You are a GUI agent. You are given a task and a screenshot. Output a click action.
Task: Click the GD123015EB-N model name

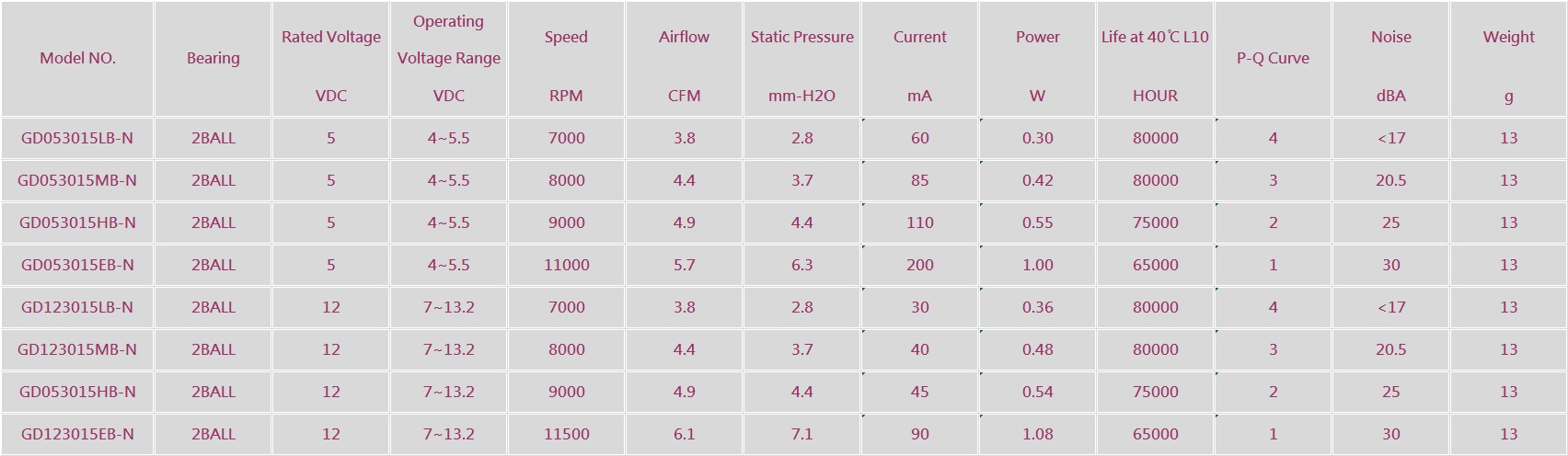[x=77, y=434]
